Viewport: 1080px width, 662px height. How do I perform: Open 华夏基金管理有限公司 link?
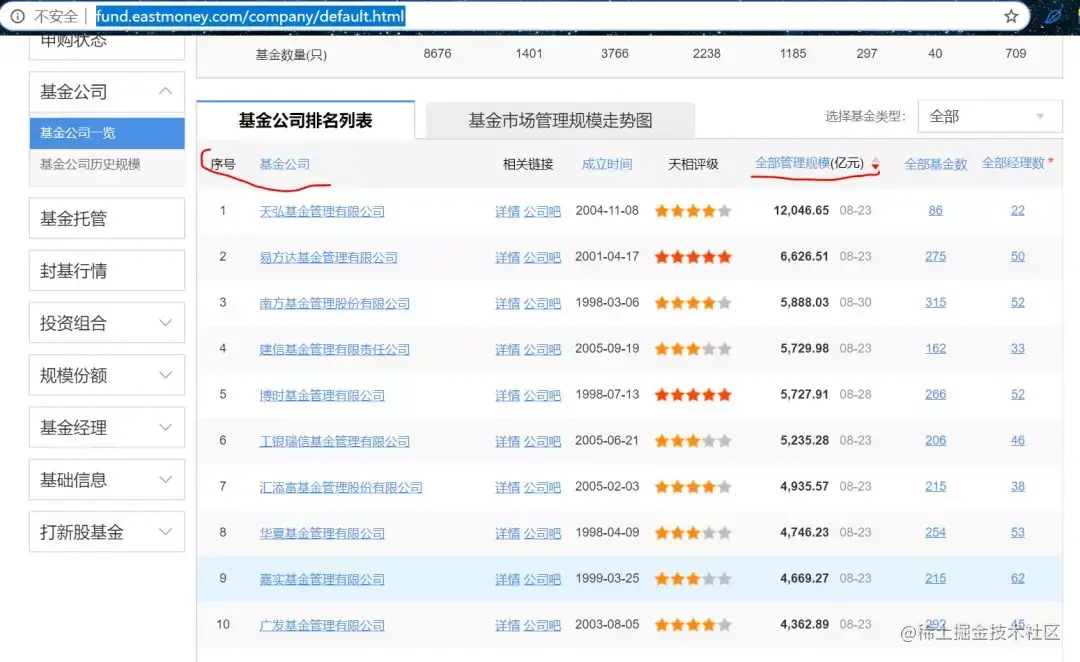pos(322,533)
